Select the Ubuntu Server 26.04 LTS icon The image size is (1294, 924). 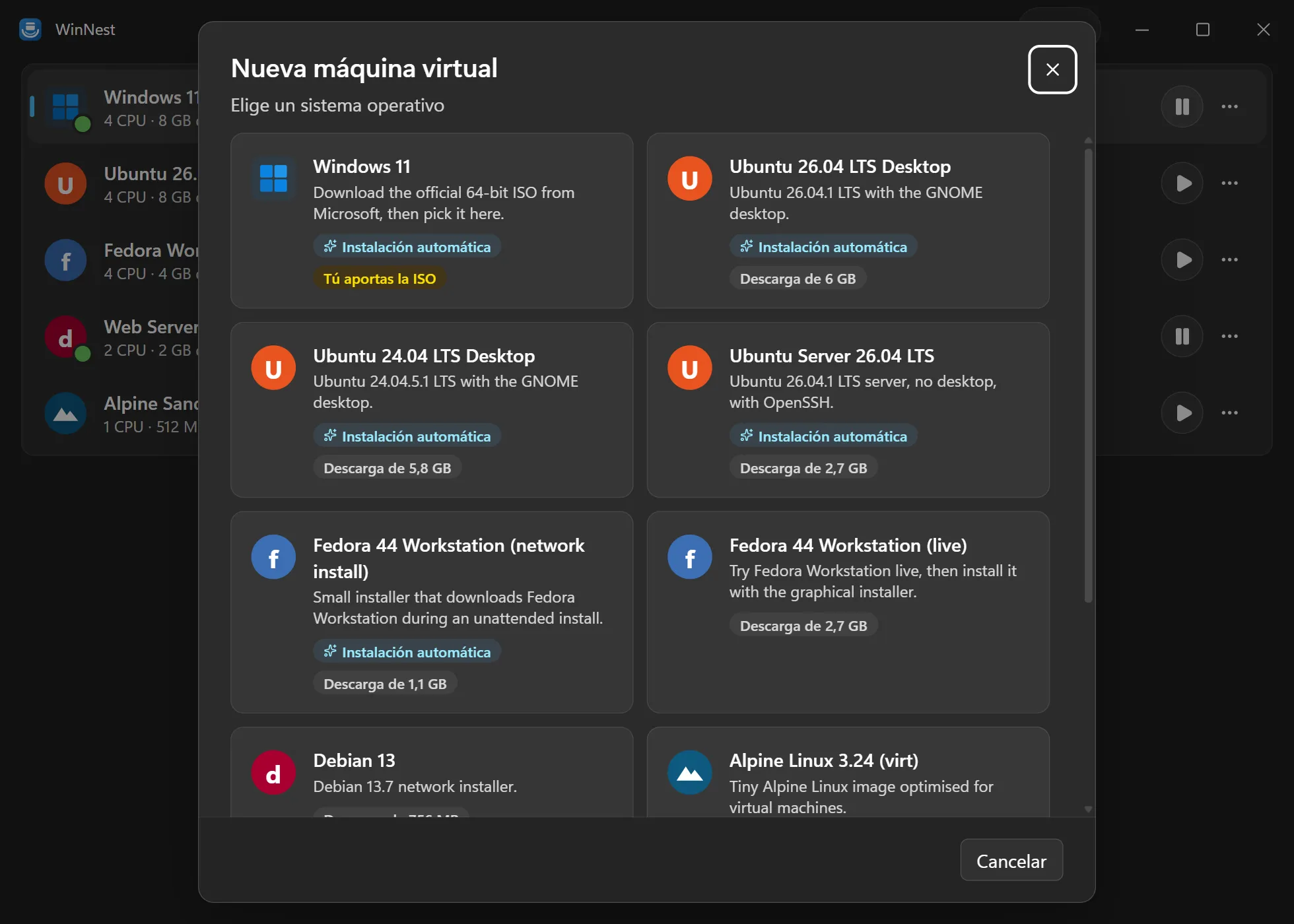[x=689, y=368]
